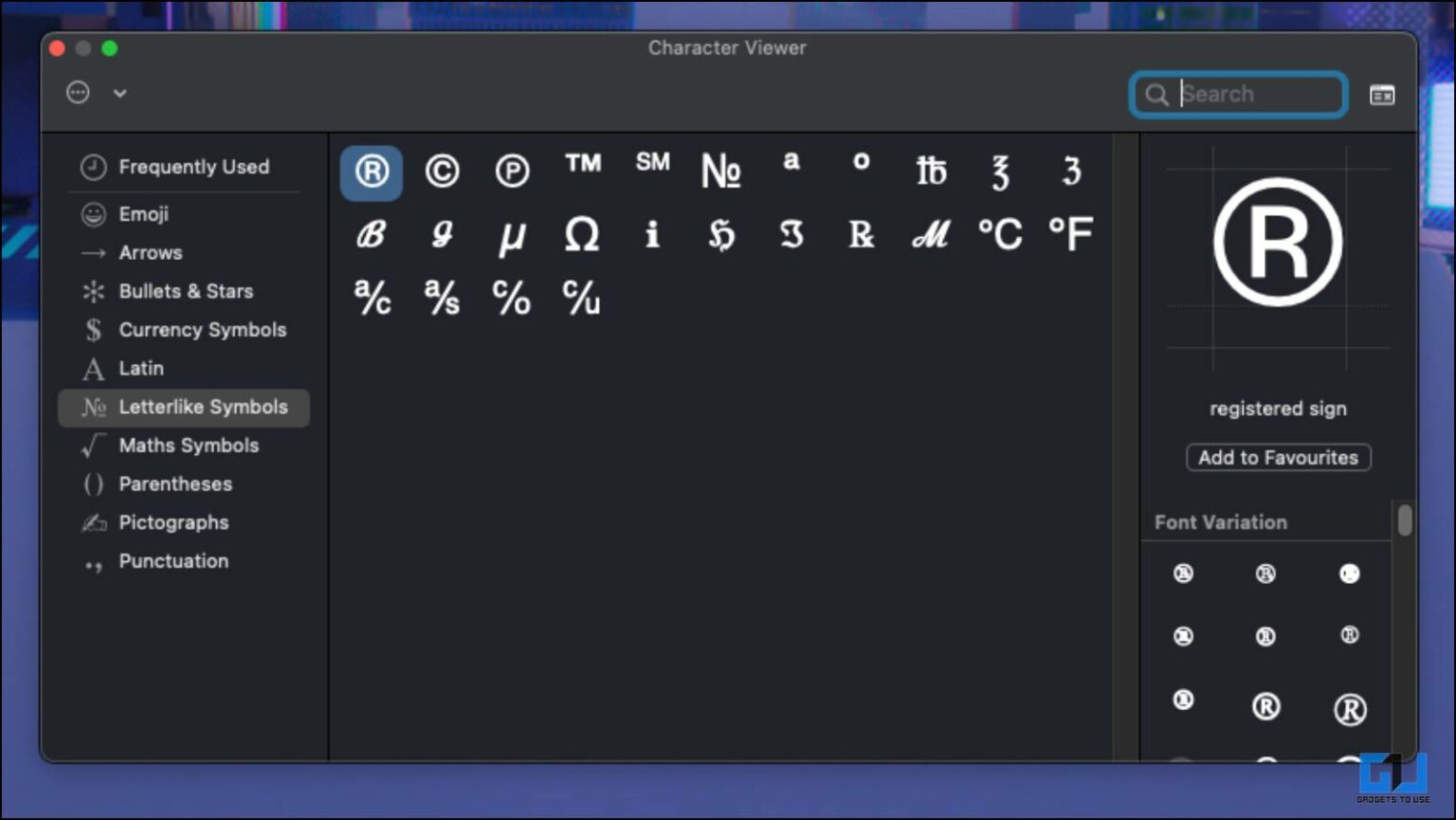Switch to the Emoji category

pos(144,214)
